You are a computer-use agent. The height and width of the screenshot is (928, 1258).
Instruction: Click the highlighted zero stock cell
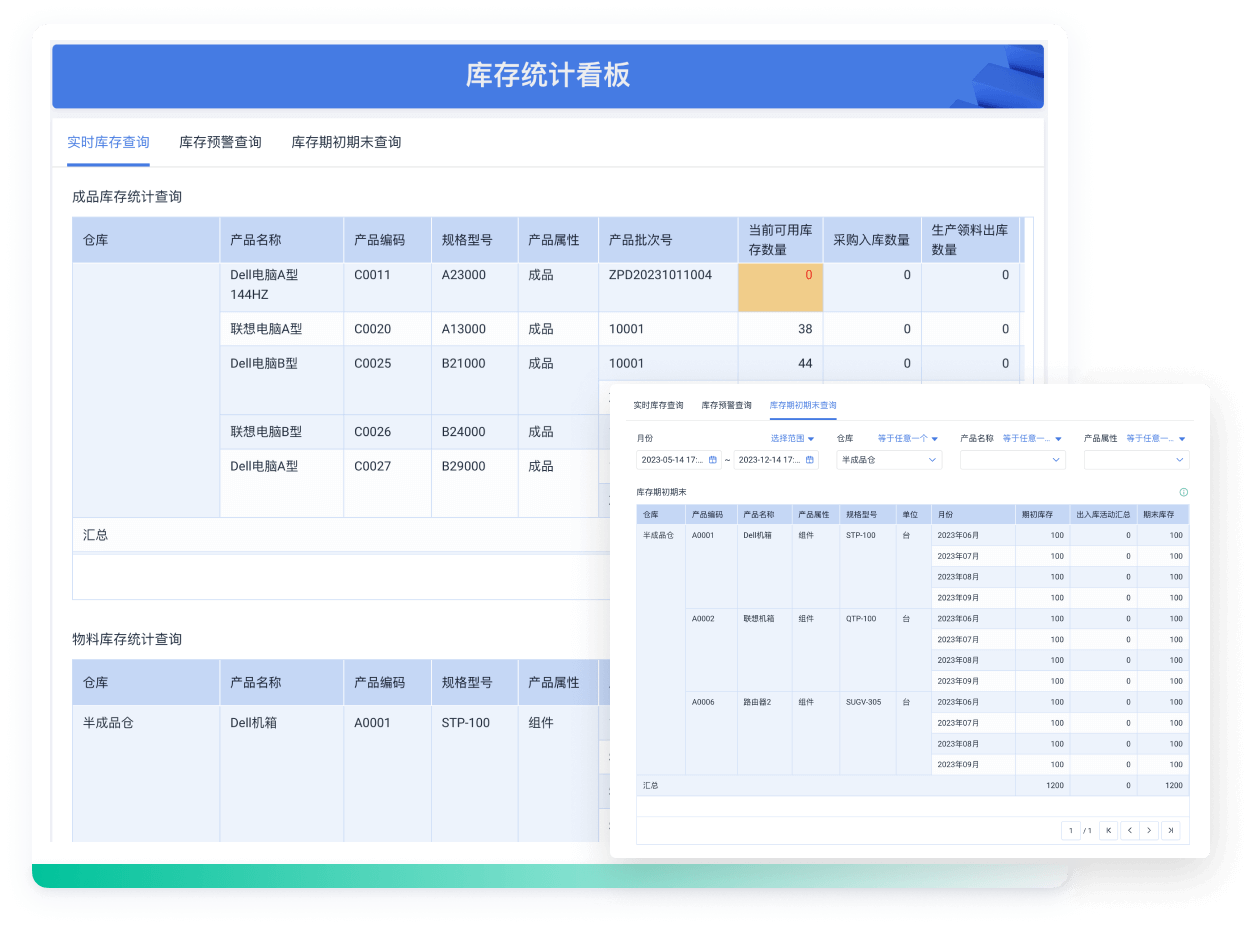coord(780,288)
